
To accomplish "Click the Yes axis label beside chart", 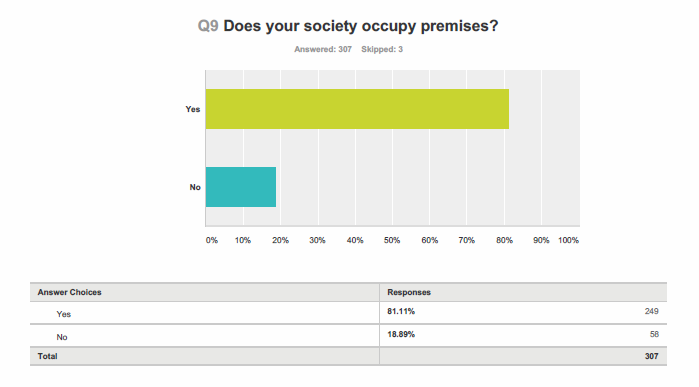I will tap(193, 109).
